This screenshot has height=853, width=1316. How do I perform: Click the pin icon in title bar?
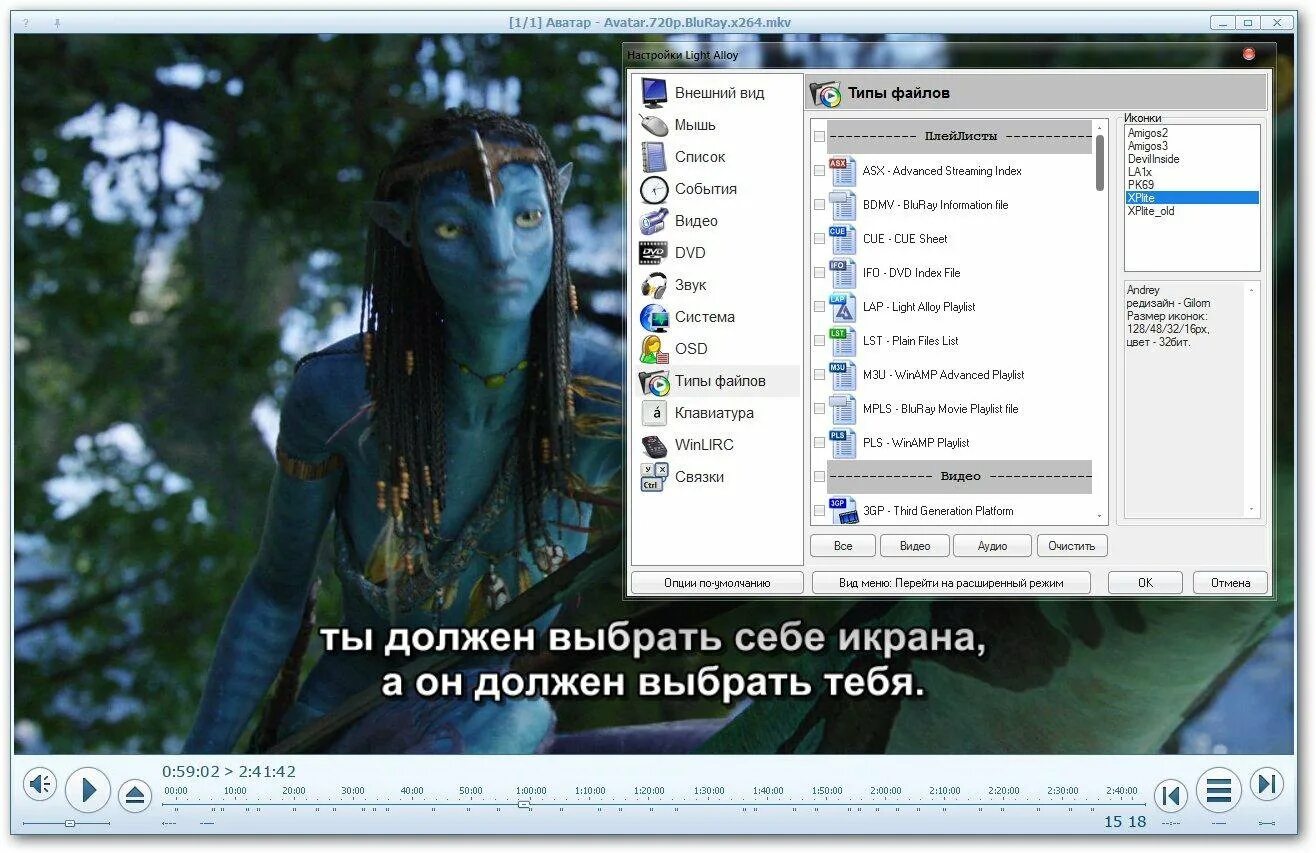(57, 22)
